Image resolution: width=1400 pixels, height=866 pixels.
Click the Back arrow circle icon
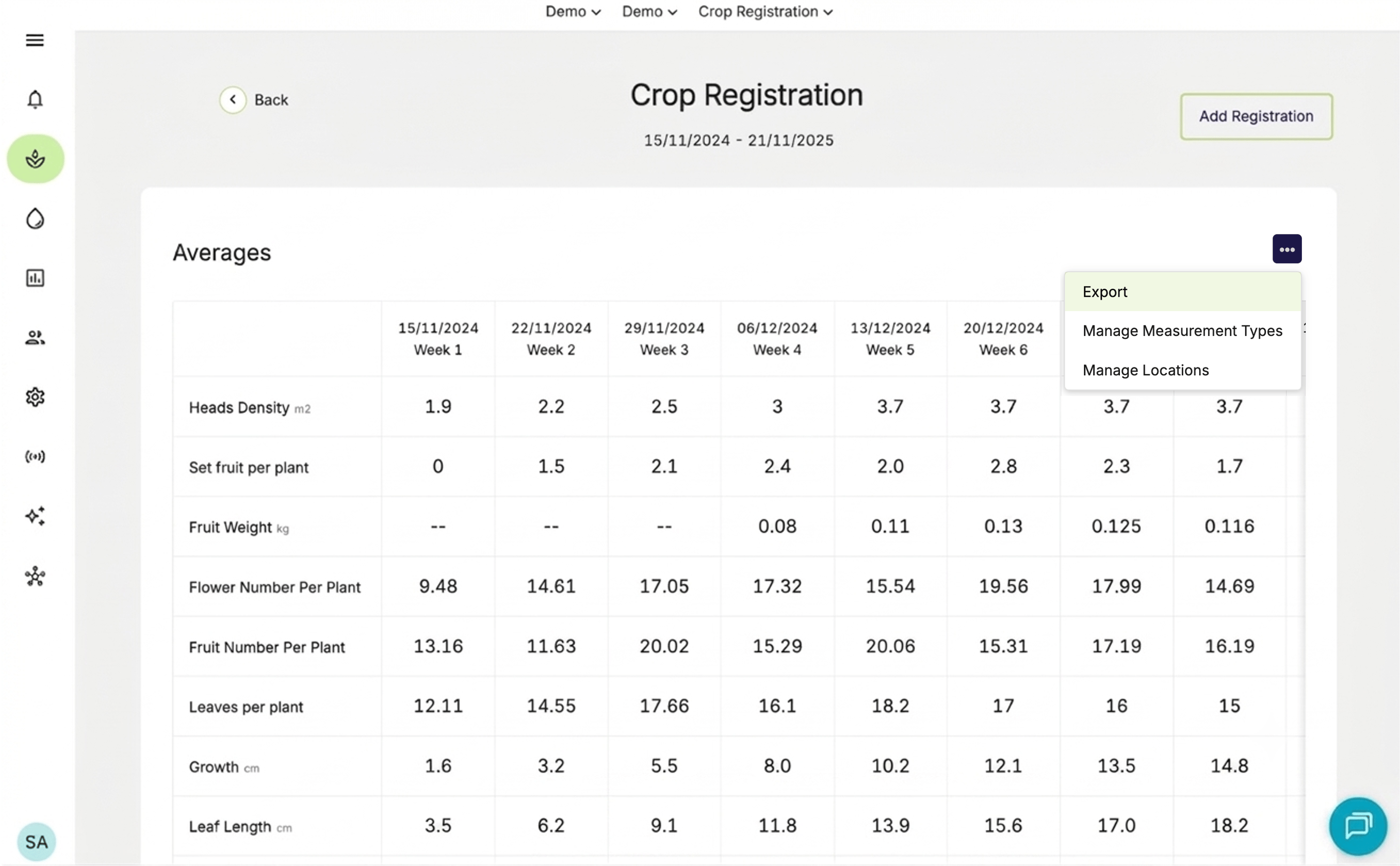(232, 100)
